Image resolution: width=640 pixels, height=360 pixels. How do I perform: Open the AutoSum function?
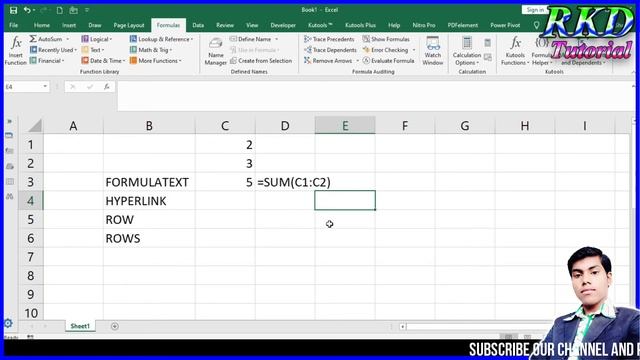[x=49, y=39]
